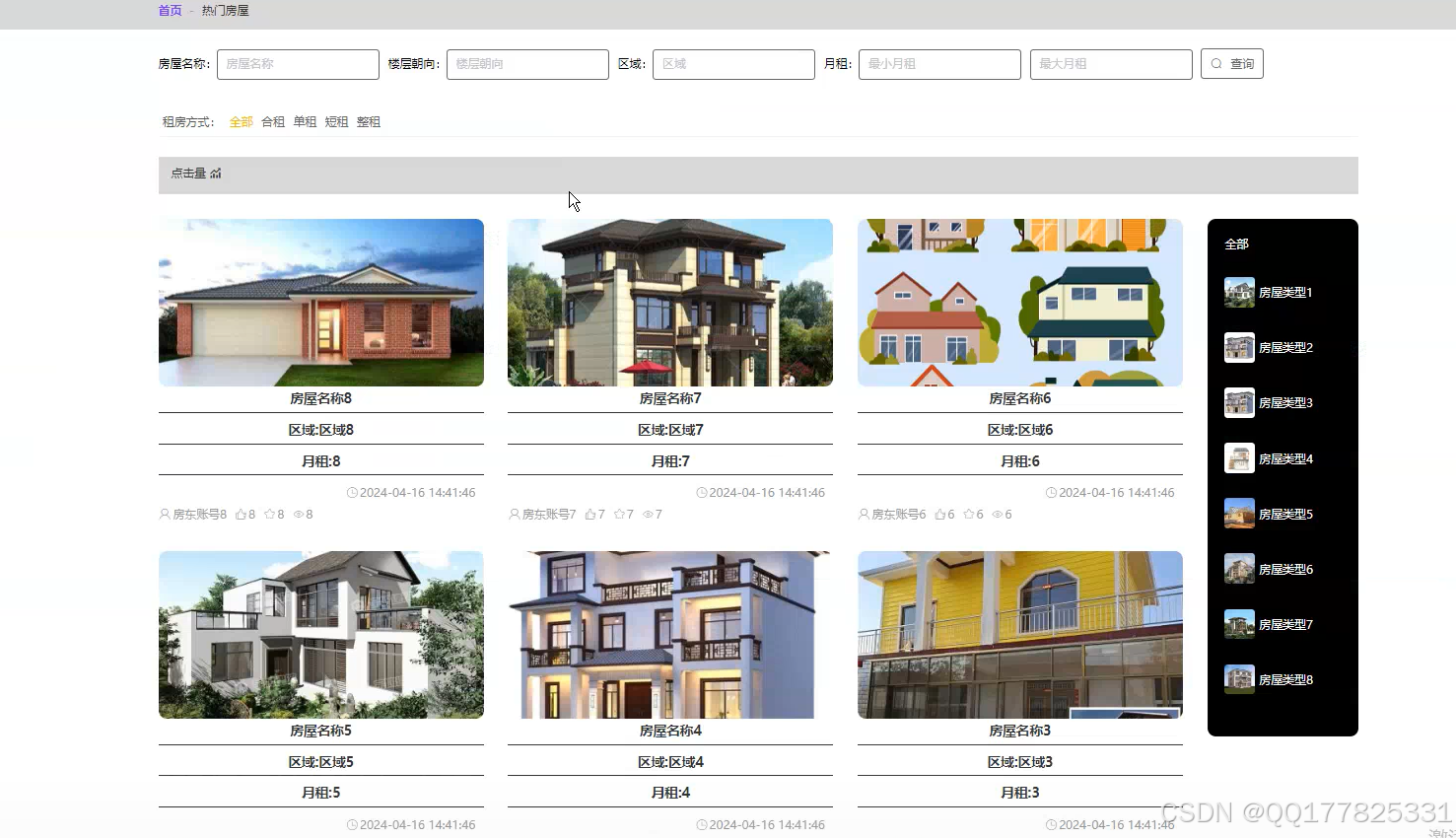Click the title 房屋名称4
Image resolution: width=1456 pixels, height=838 pixels.
pos(670,732)
